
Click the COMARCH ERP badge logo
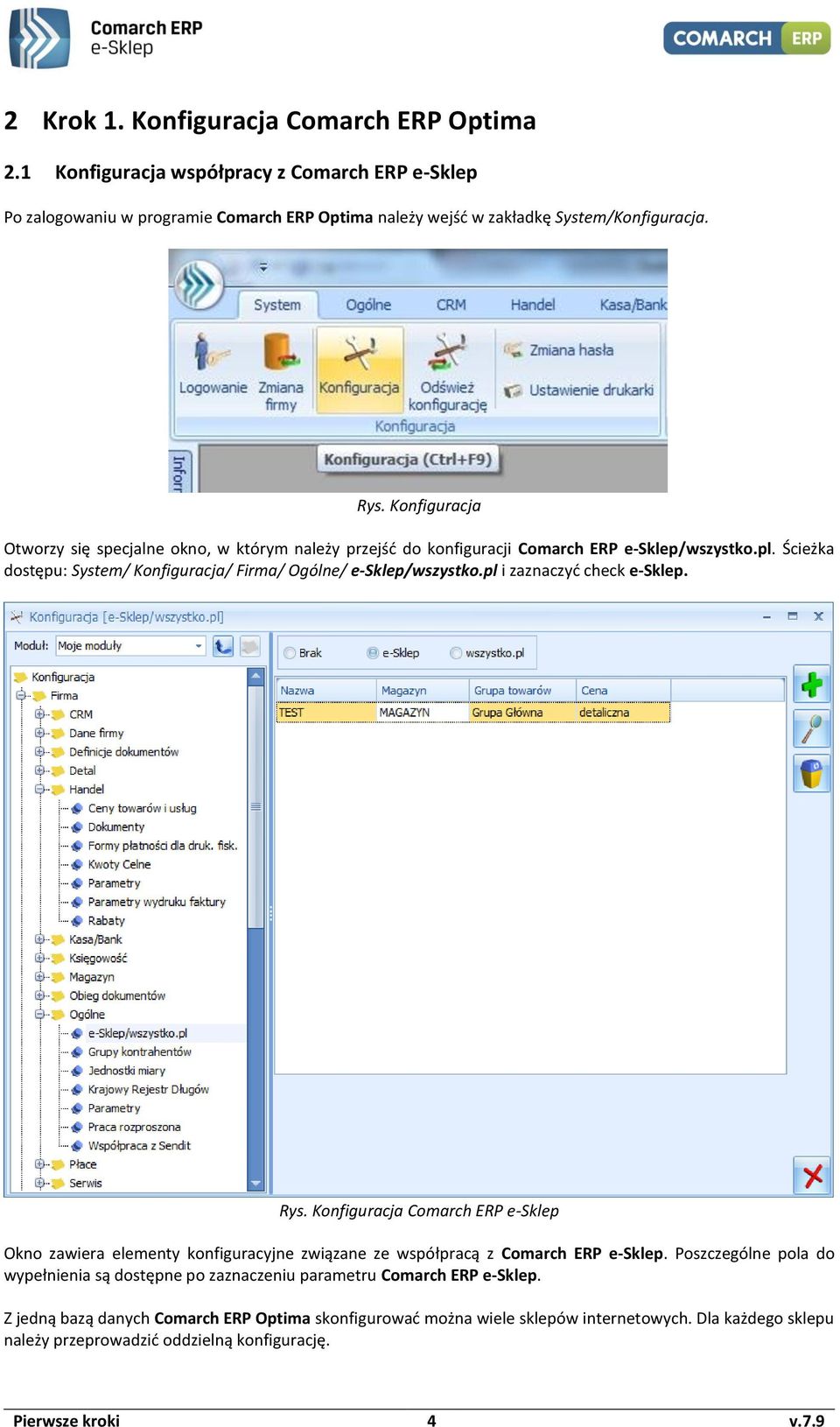pos(746,39)
